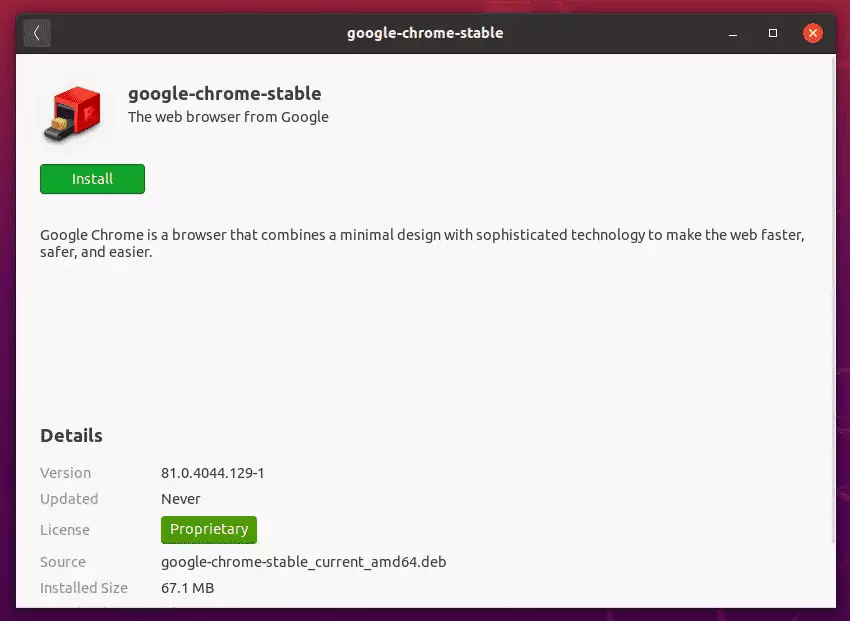Click the window title in the header bar
Viewport: 850px width, 621px height.
click(x=425, y=33)
